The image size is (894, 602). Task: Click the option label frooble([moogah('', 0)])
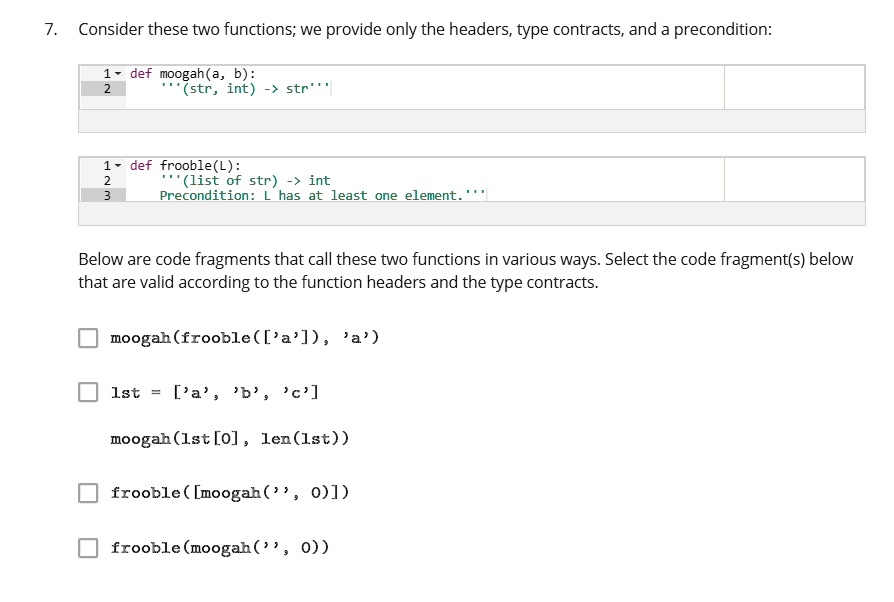point(229,493)
